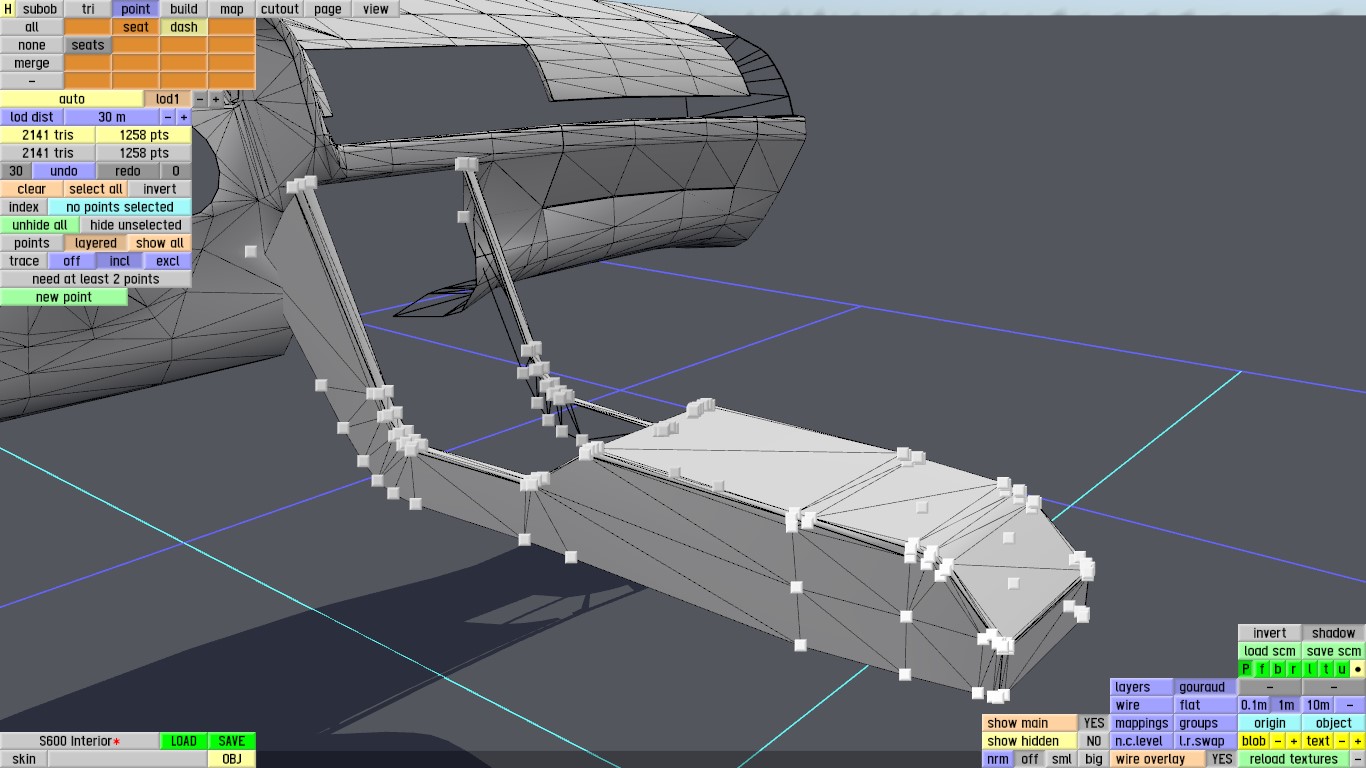This screenshot has width=1366, height=768.
Task: Click the redo button
Action: pos(128,171)
